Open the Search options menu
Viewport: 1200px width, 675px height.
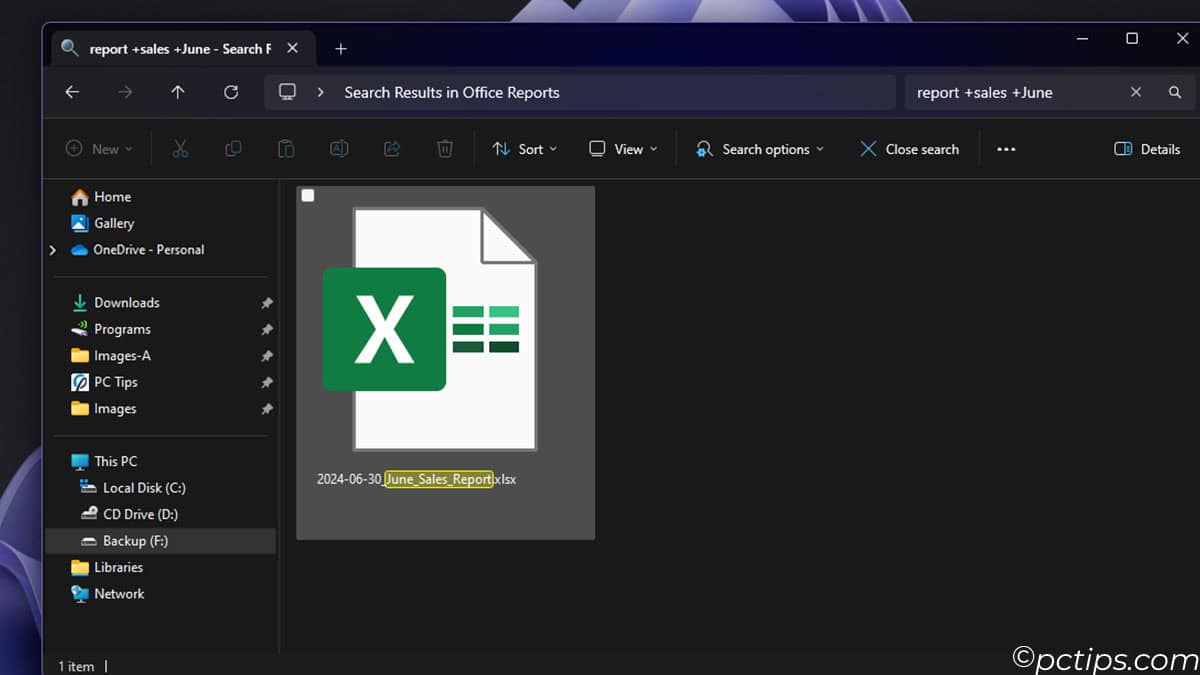(759, 148)
